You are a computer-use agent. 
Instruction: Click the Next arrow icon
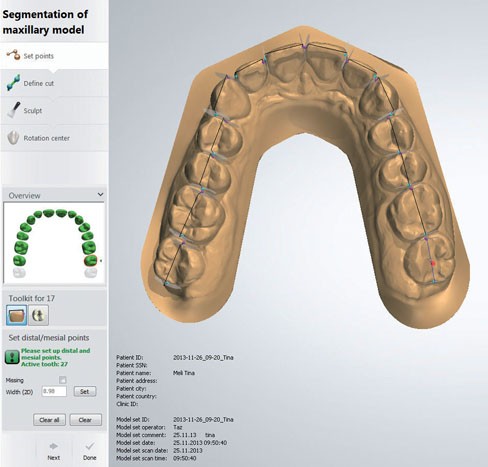tap(53, 446)
